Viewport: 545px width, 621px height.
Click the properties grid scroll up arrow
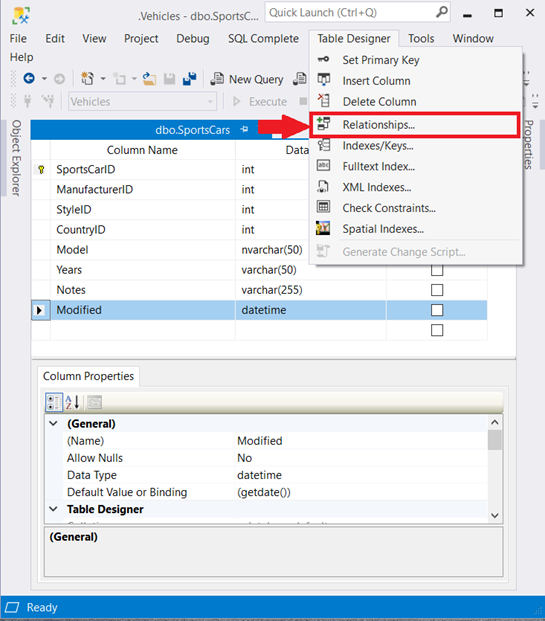point(494,422)
